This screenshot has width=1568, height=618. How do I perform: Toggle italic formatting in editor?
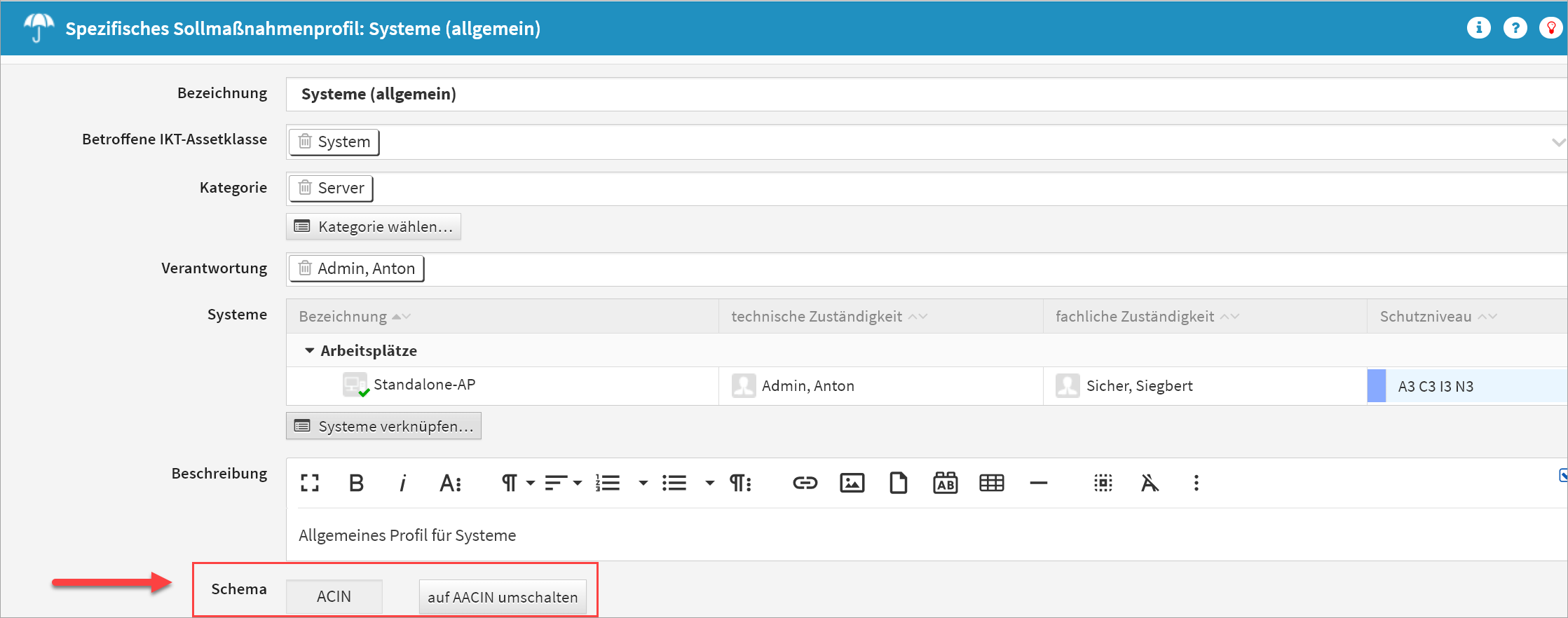click(x=402, y=483)
